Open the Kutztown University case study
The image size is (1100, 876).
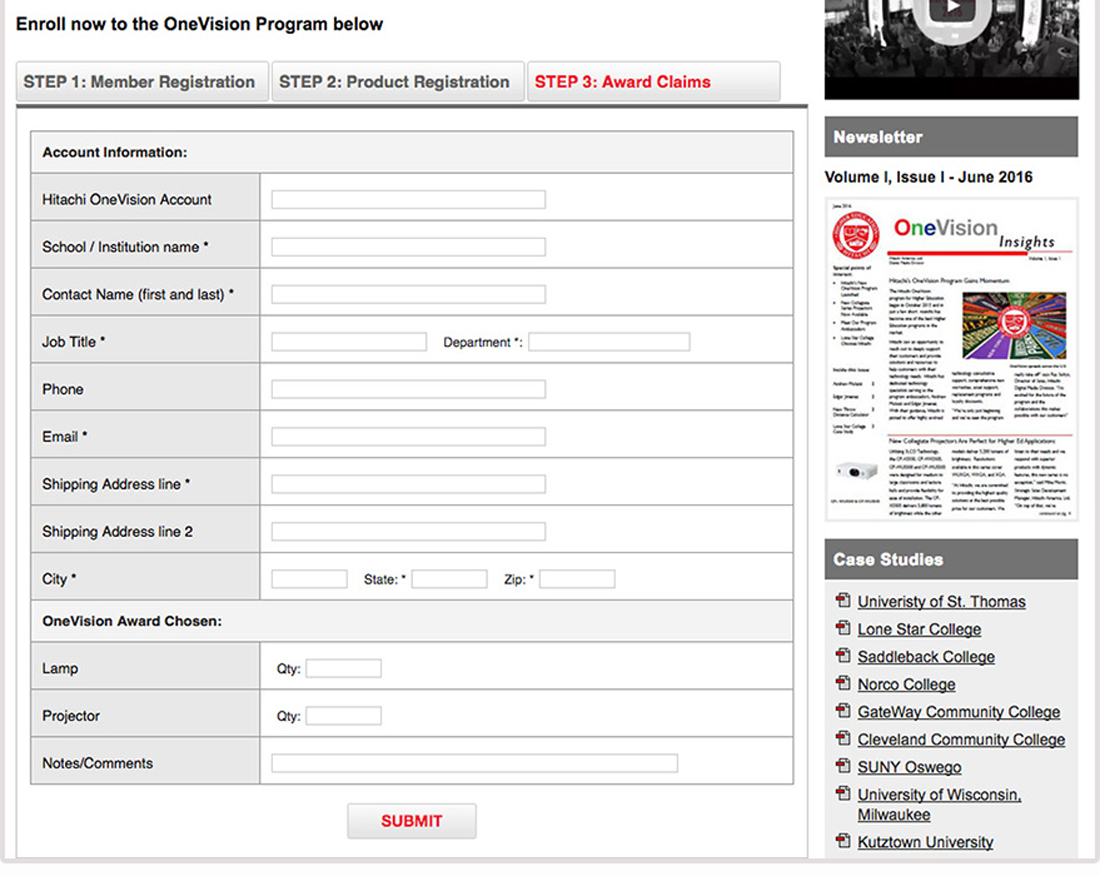(925, 842)
